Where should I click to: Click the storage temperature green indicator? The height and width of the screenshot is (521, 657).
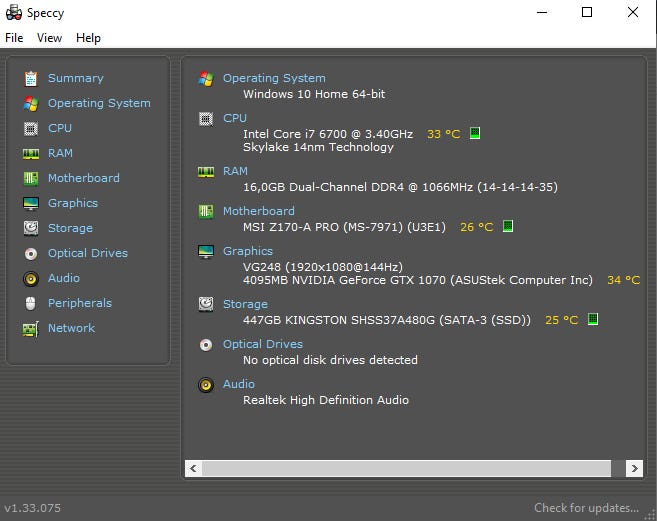point(593,320)
